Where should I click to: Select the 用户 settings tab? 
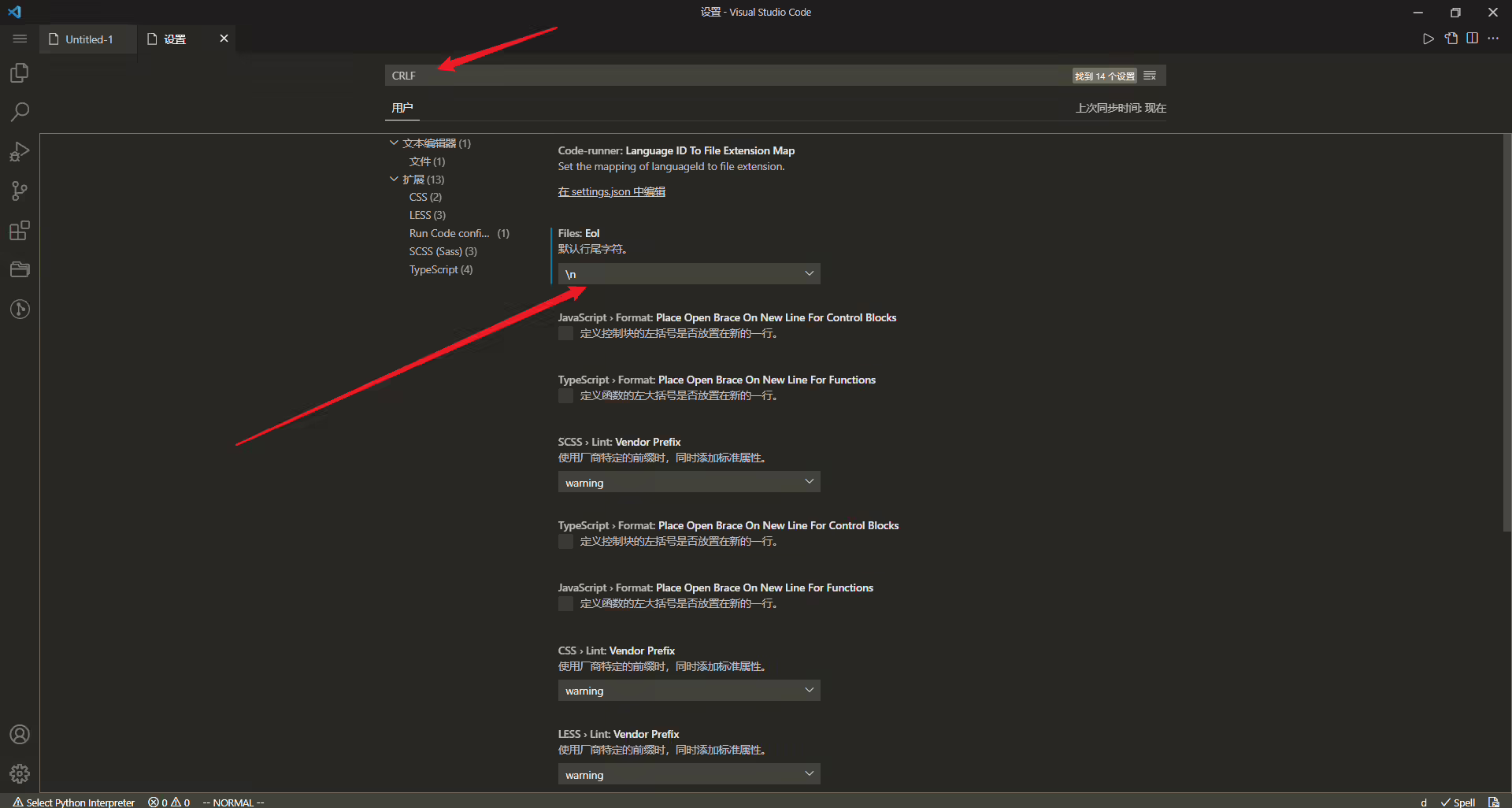click(x=402, y=108)
